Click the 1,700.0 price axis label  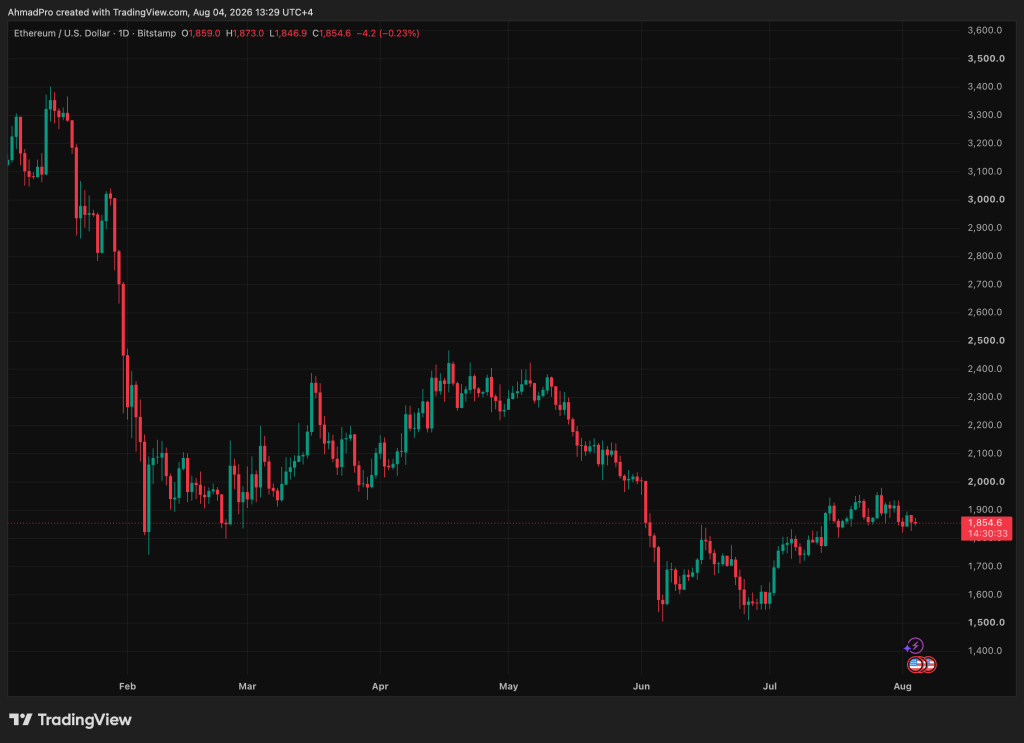985,566
